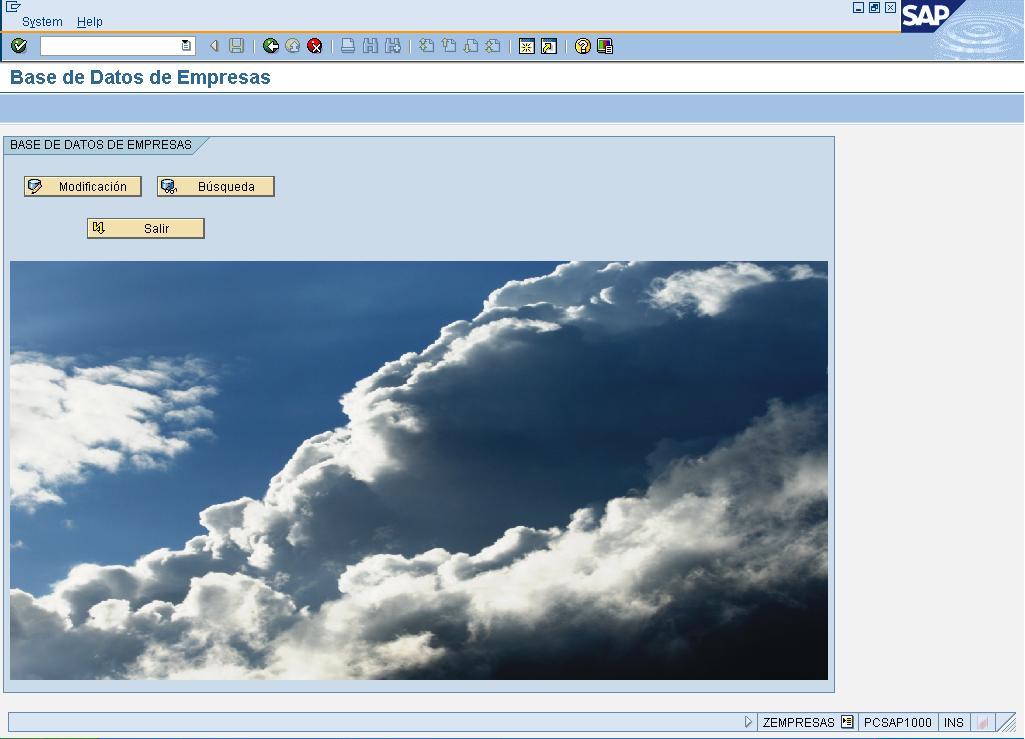This screenshot has height=739, width=1025.
Task: Open Find with the binoculars icon
Action: tap(371, 46)
